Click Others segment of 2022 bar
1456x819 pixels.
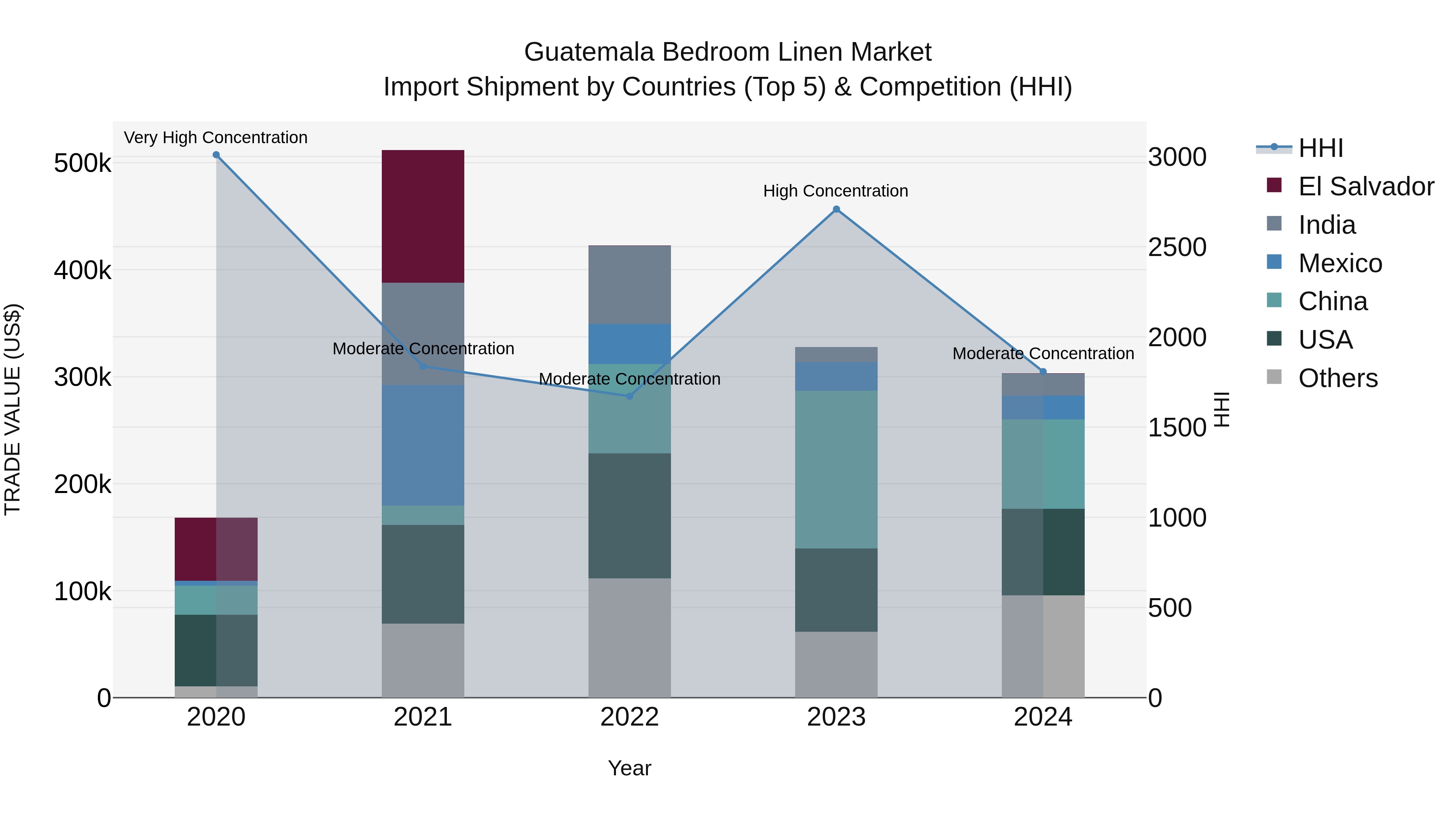(630, 638)
